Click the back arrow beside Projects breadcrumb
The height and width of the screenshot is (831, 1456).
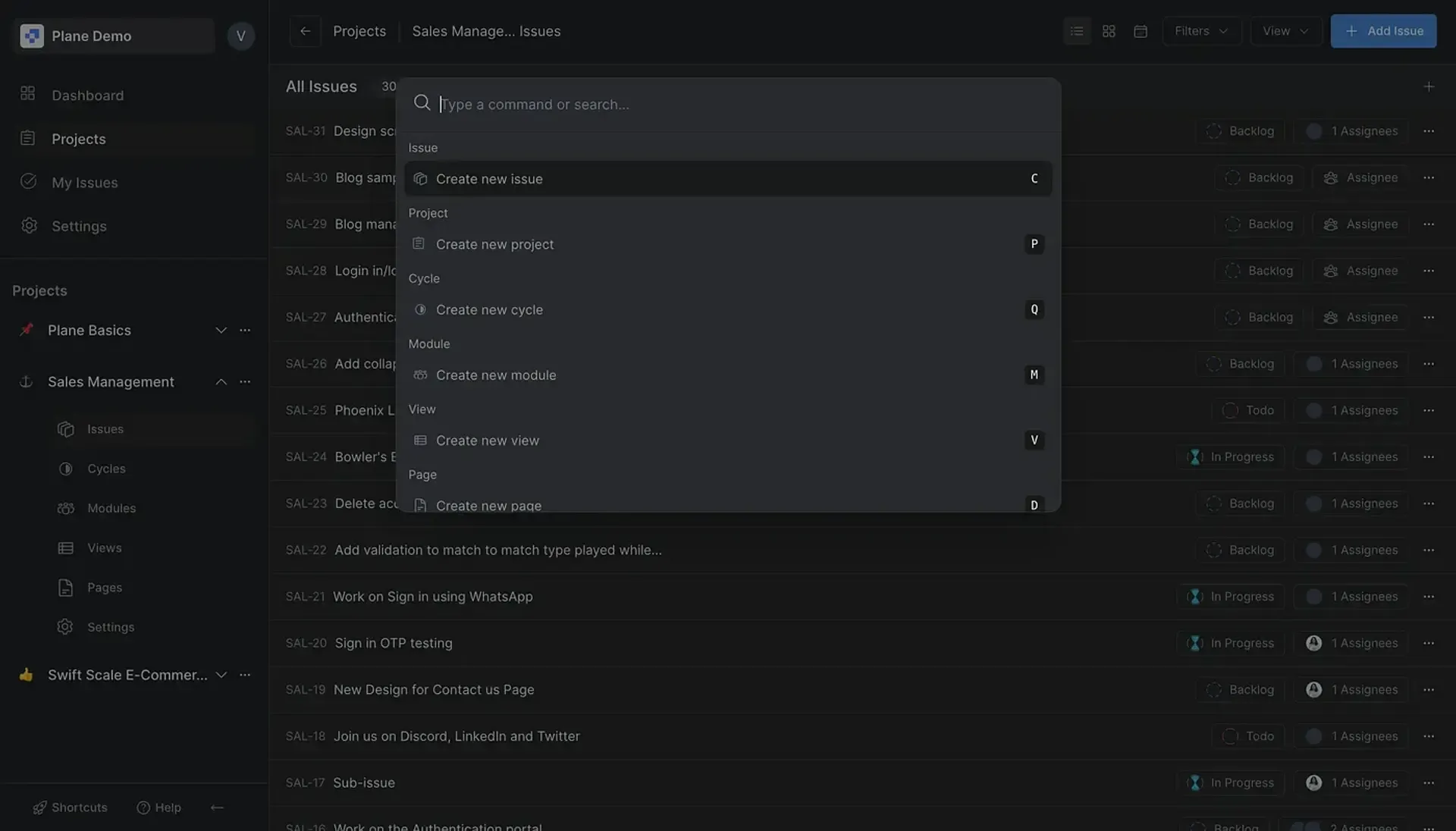click(x=305, y=31)
